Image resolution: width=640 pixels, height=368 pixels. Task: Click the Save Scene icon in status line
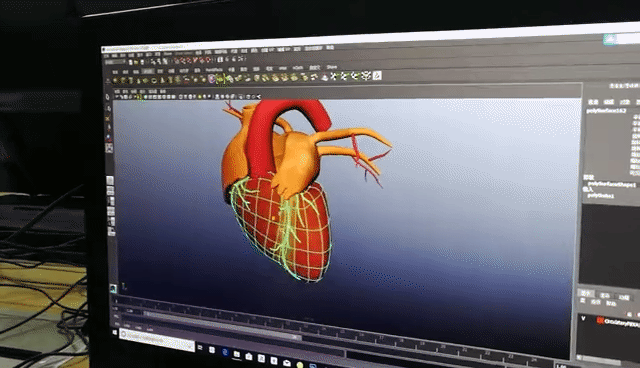pos(142,62)
